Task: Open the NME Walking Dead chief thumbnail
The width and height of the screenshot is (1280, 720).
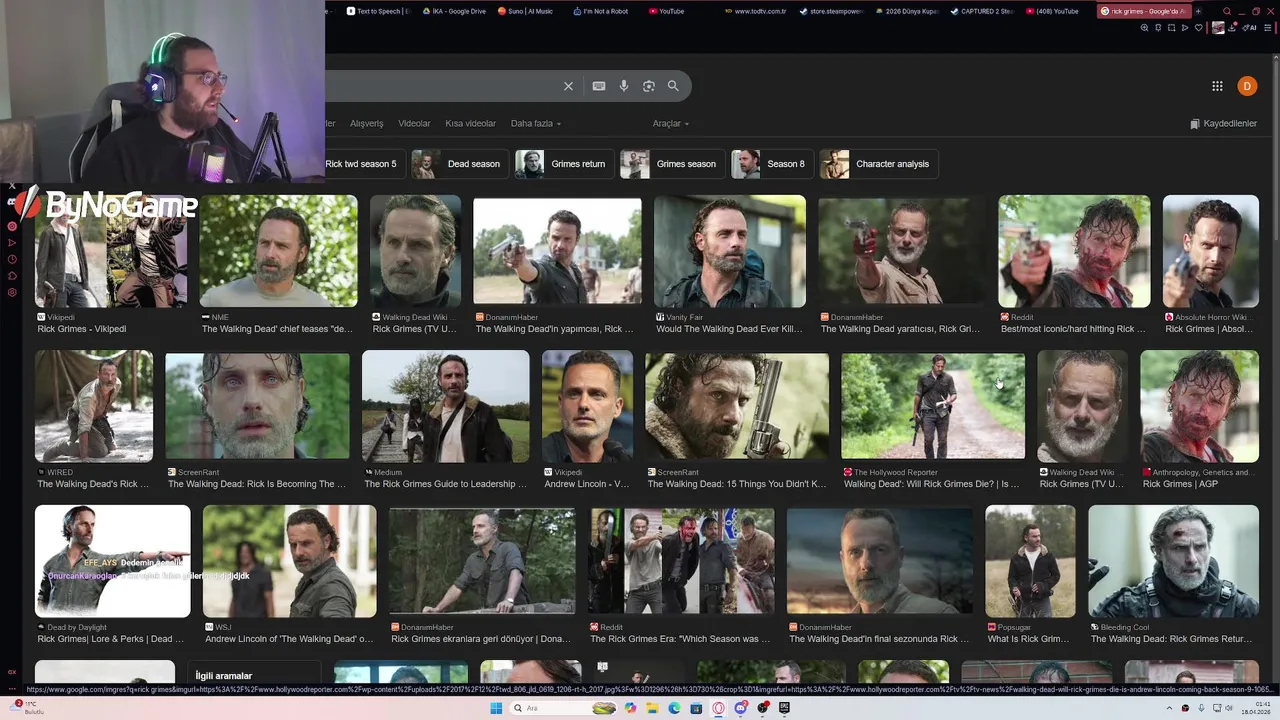Action: [x=278, y=251]
